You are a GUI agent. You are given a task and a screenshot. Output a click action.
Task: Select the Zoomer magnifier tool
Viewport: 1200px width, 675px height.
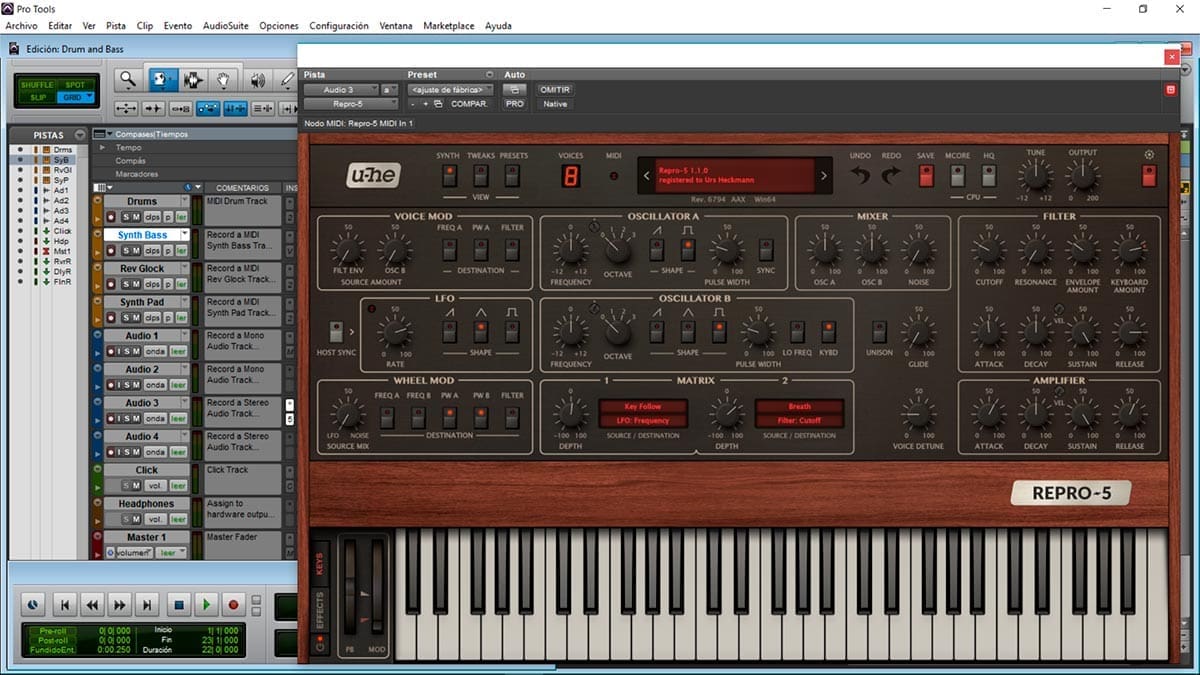click(127, 80)
